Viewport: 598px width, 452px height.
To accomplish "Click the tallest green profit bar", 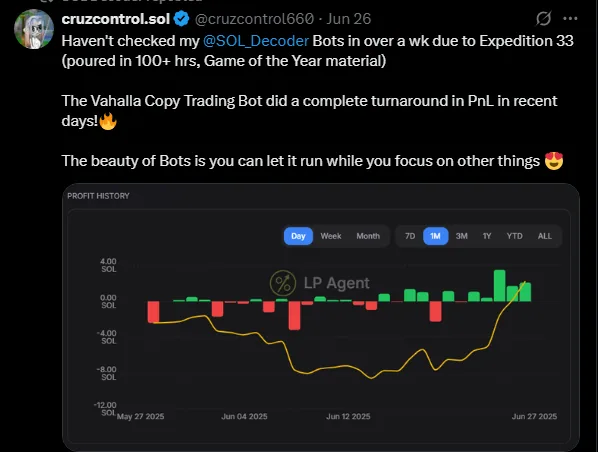I will click(500, 286).
